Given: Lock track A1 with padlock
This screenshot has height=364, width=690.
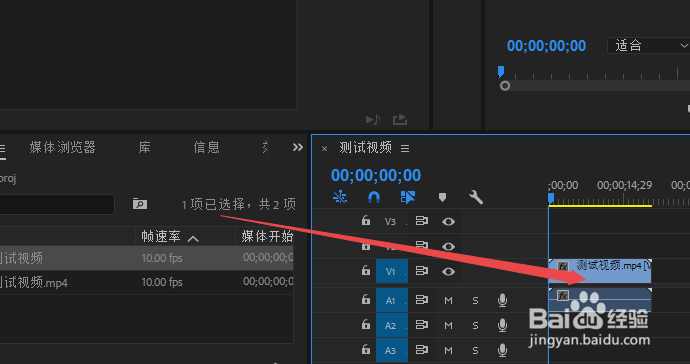Looking at the screenshot, I should click(x=366, y=299).
